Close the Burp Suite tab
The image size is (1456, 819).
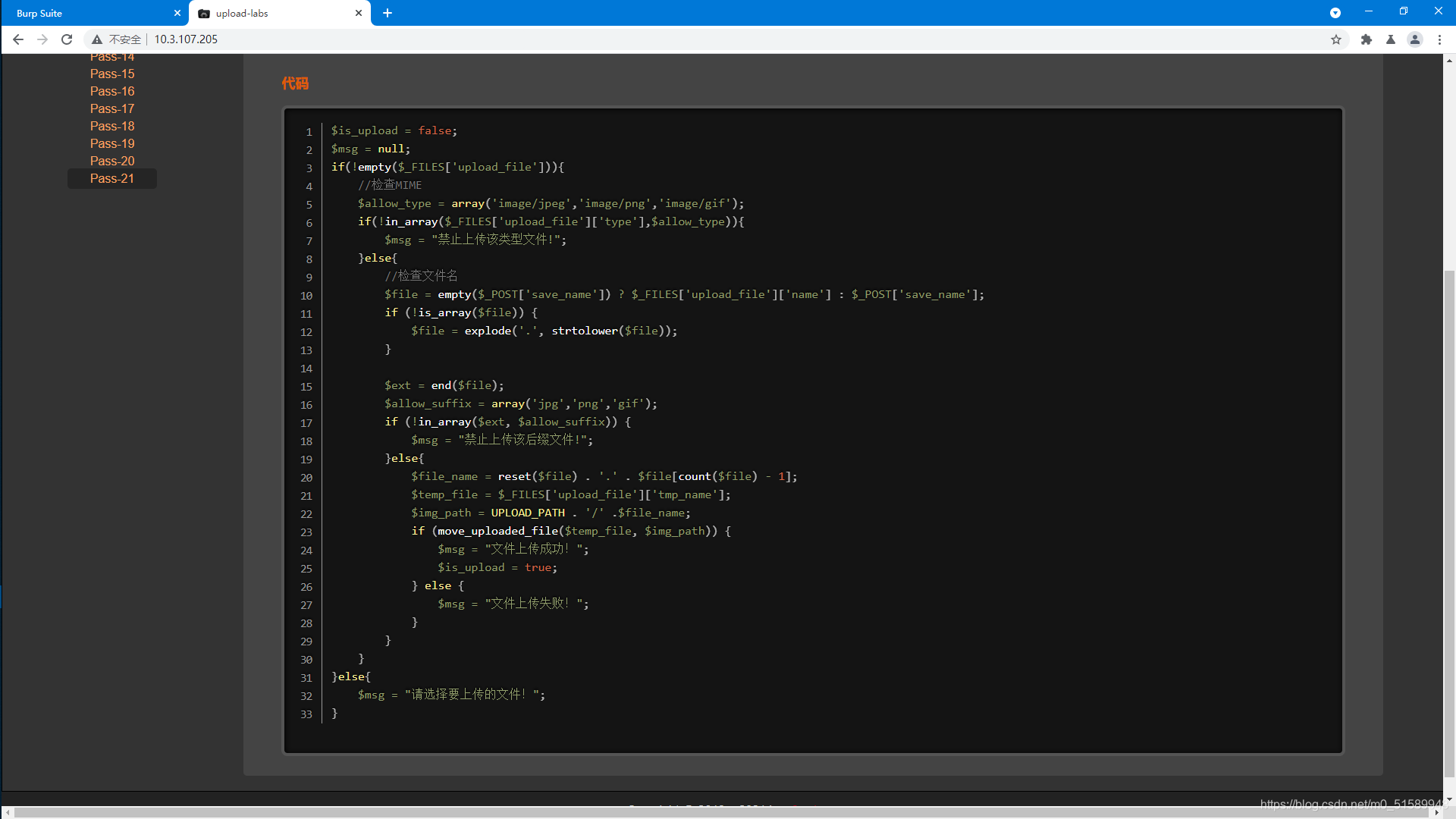point(177,13)
